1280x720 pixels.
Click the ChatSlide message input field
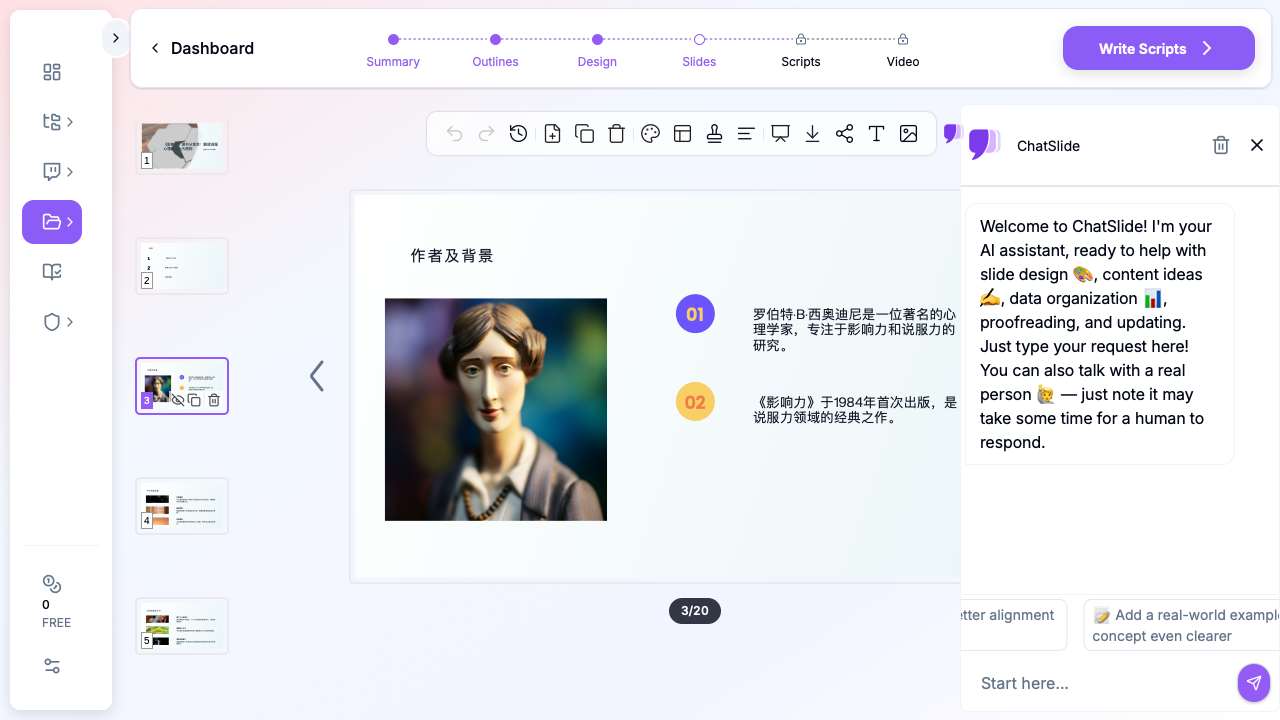(1100, 683)
